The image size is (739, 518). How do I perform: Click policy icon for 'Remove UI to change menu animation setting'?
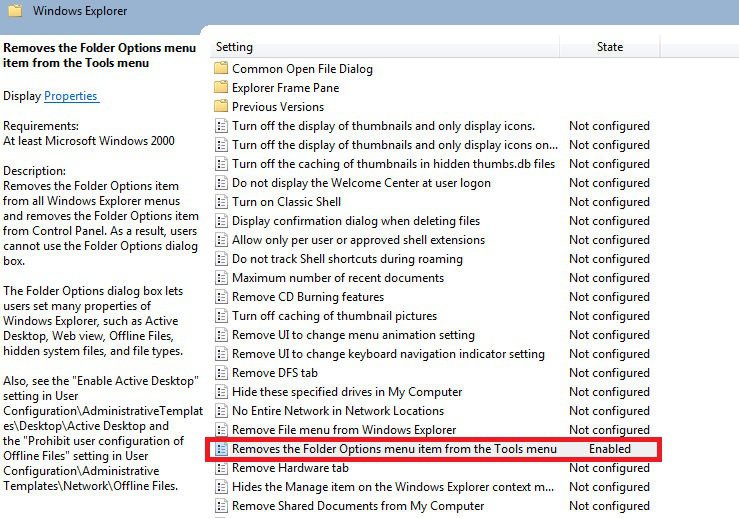[x=221, y=335]
